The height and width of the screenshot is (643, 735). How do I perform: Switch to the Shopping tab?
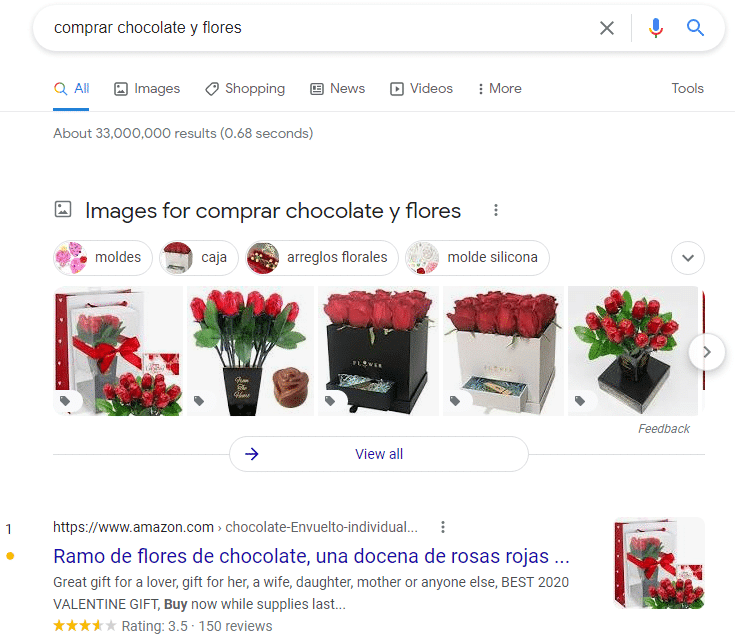(245, 88)
